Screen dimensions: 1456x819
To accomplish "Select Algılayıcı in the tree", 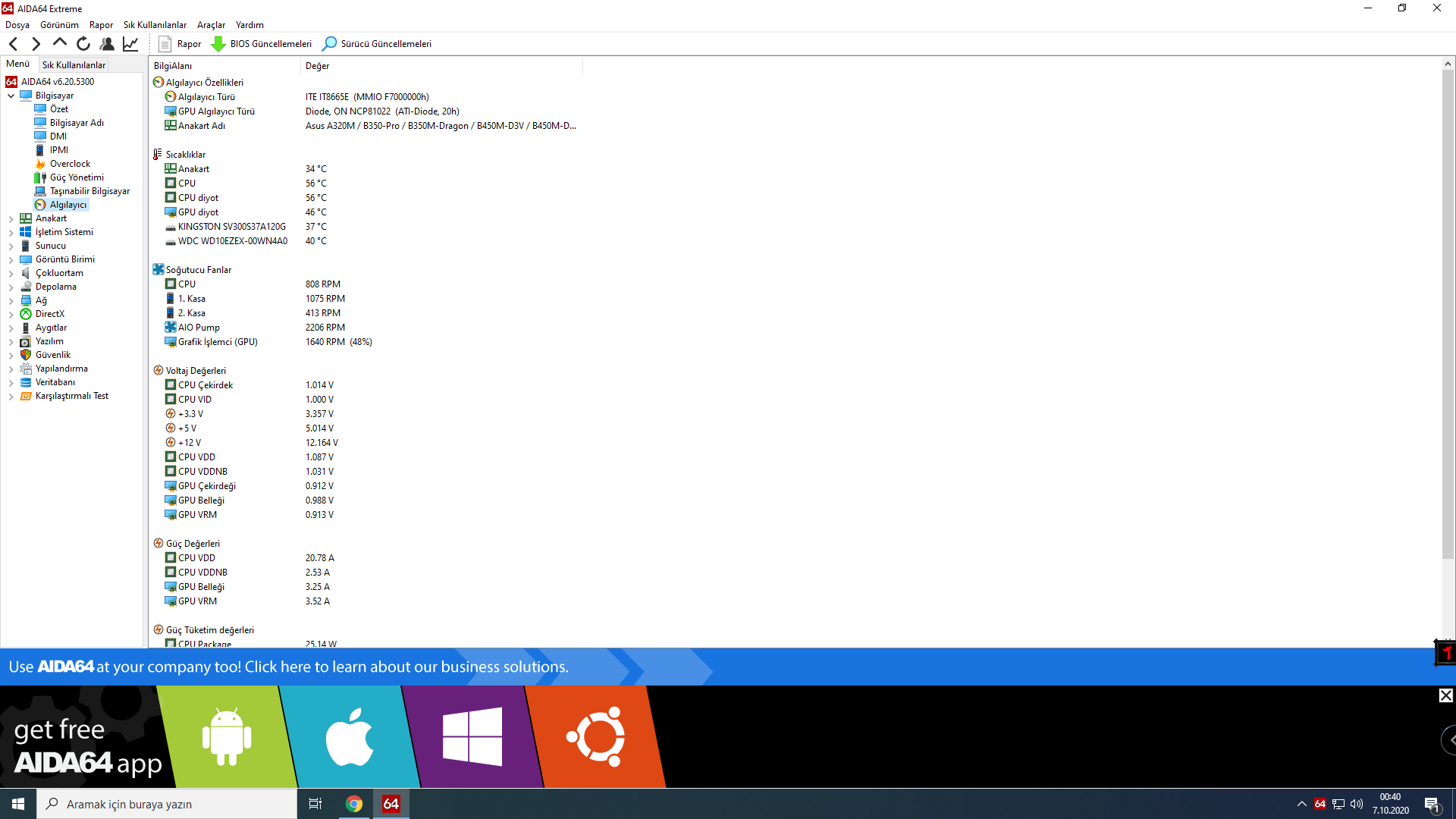I will (x=67, y=205).
